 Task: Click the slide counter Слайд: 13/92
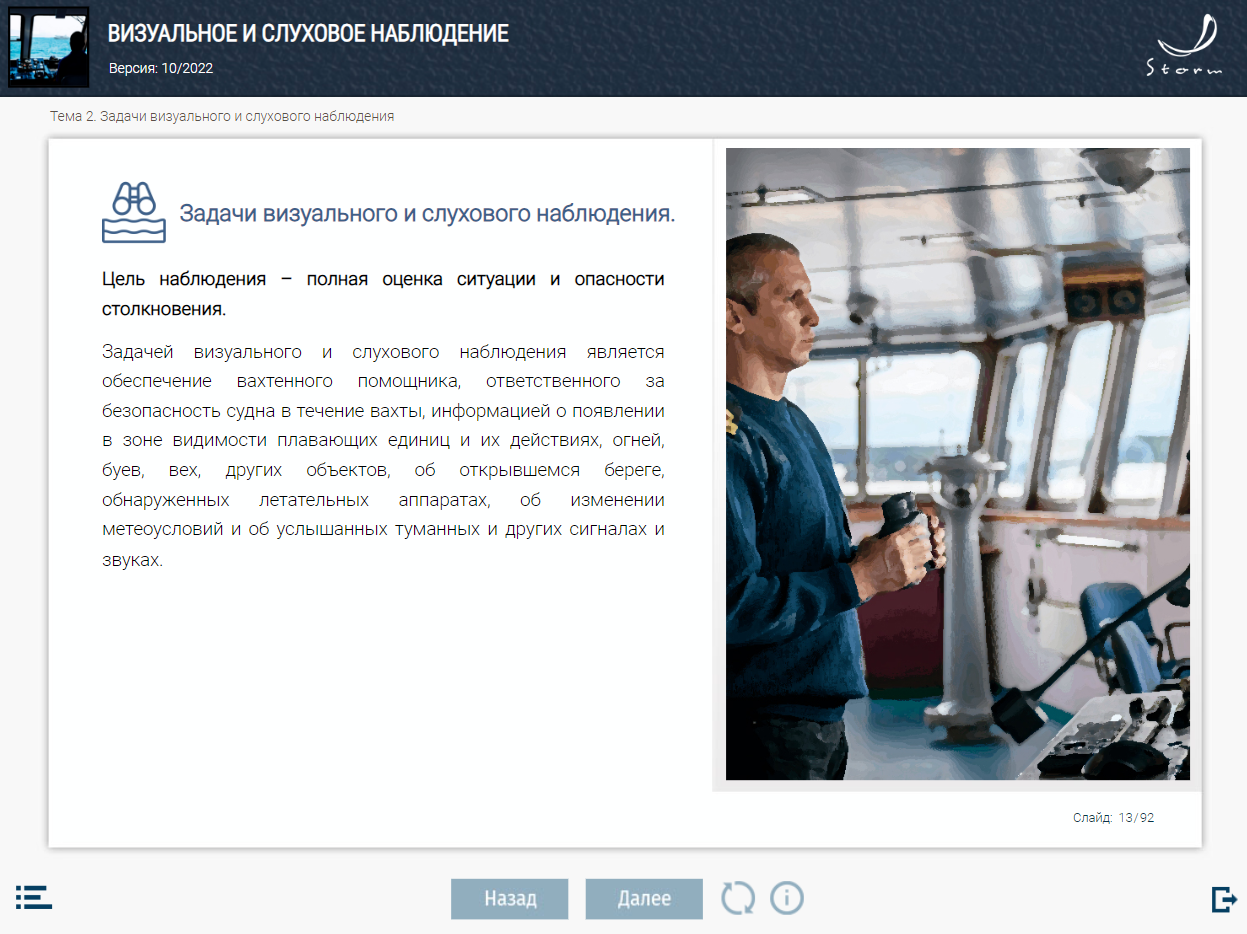tap(1114, 818)
